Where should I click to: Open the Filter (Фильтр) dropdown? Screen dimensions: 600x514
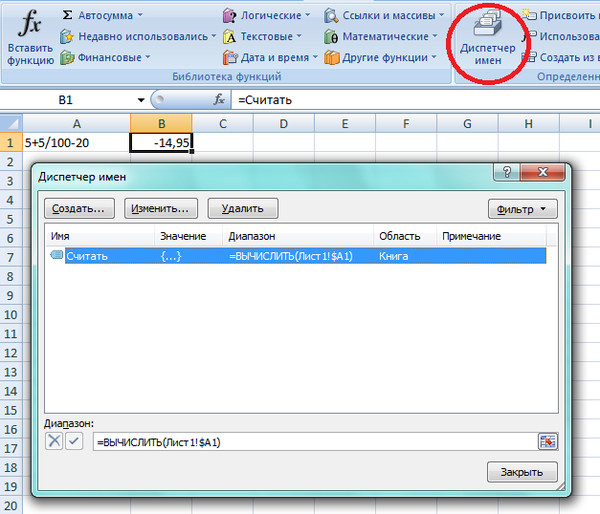[x=522, y=209]
